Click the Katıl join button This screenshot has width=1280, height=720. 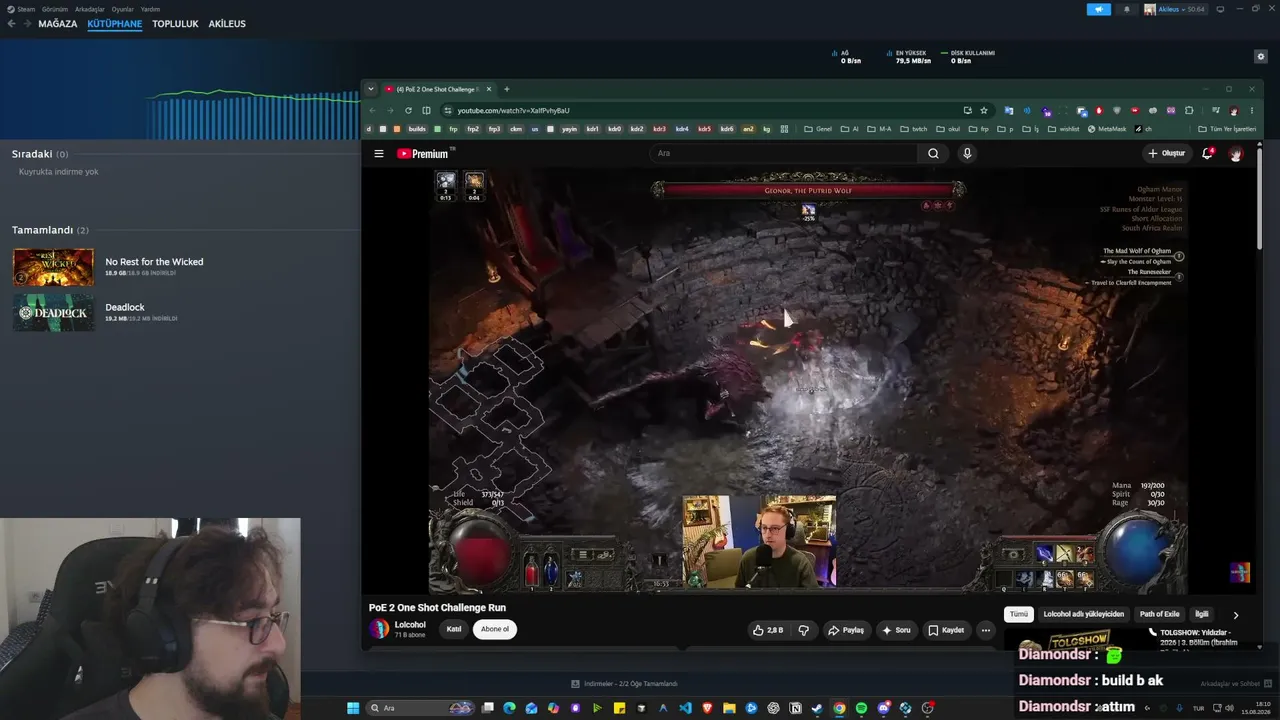point(453,629)
